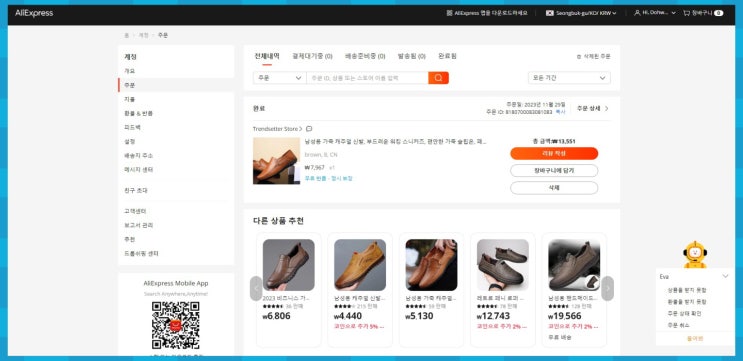743x361 pixels.
Task: Select the 전체내역 tab
Action: tap(267, 56)
